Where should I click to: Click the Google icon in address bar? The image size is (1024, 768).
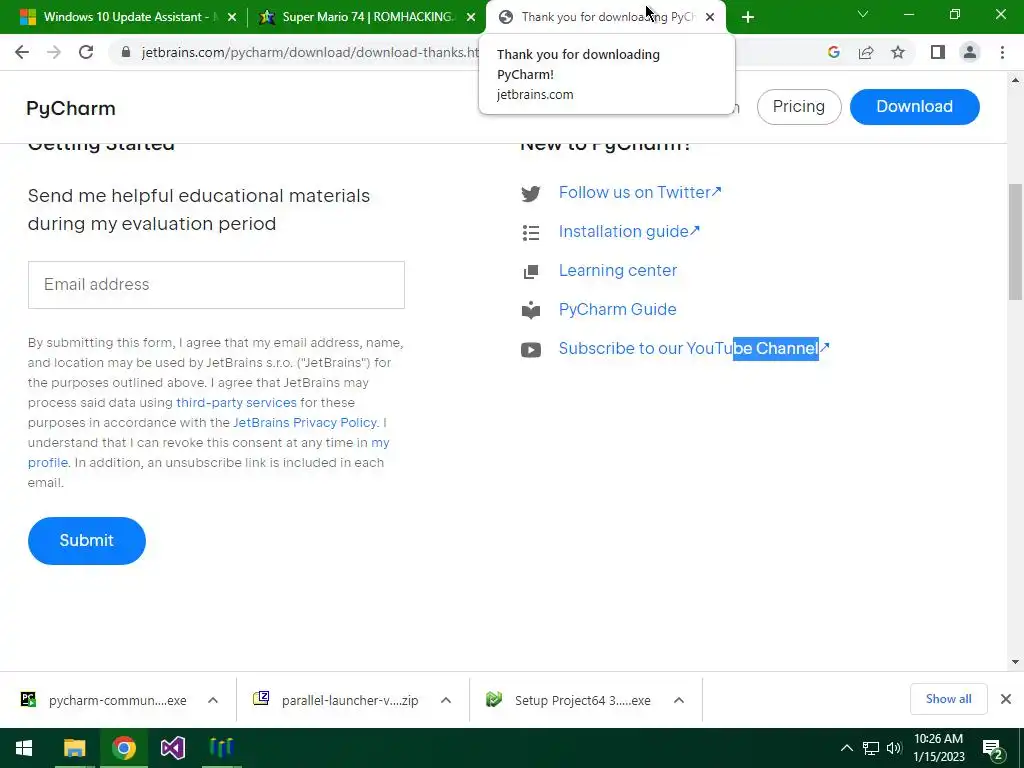click(x=833, y=52)
